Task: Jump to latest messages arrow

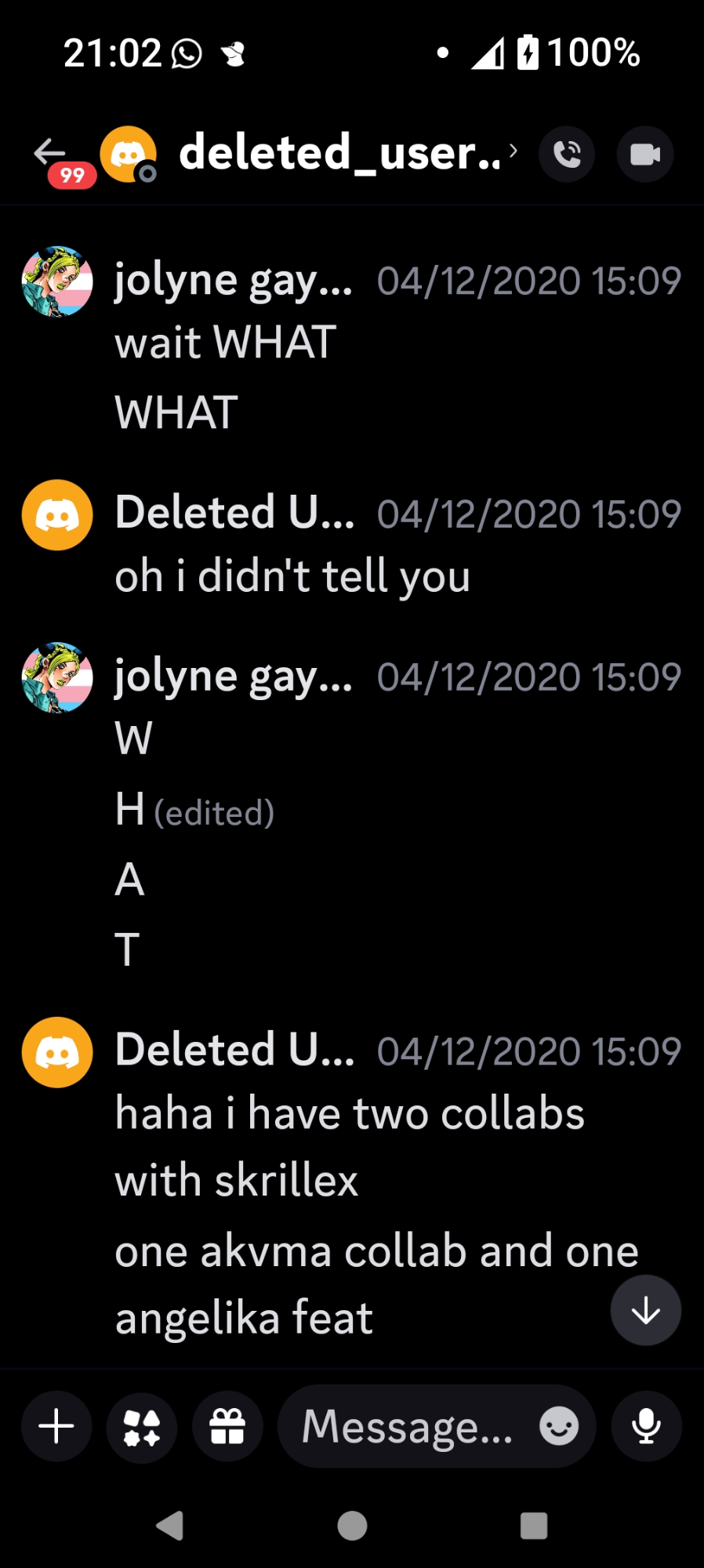Action: click(646, 1310)
